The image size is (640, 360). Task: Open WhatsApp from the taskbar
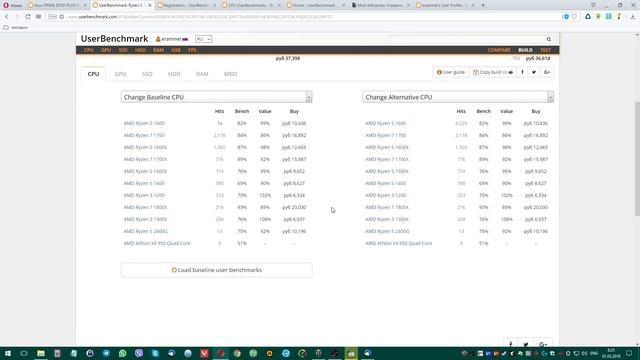click(122, 353)
